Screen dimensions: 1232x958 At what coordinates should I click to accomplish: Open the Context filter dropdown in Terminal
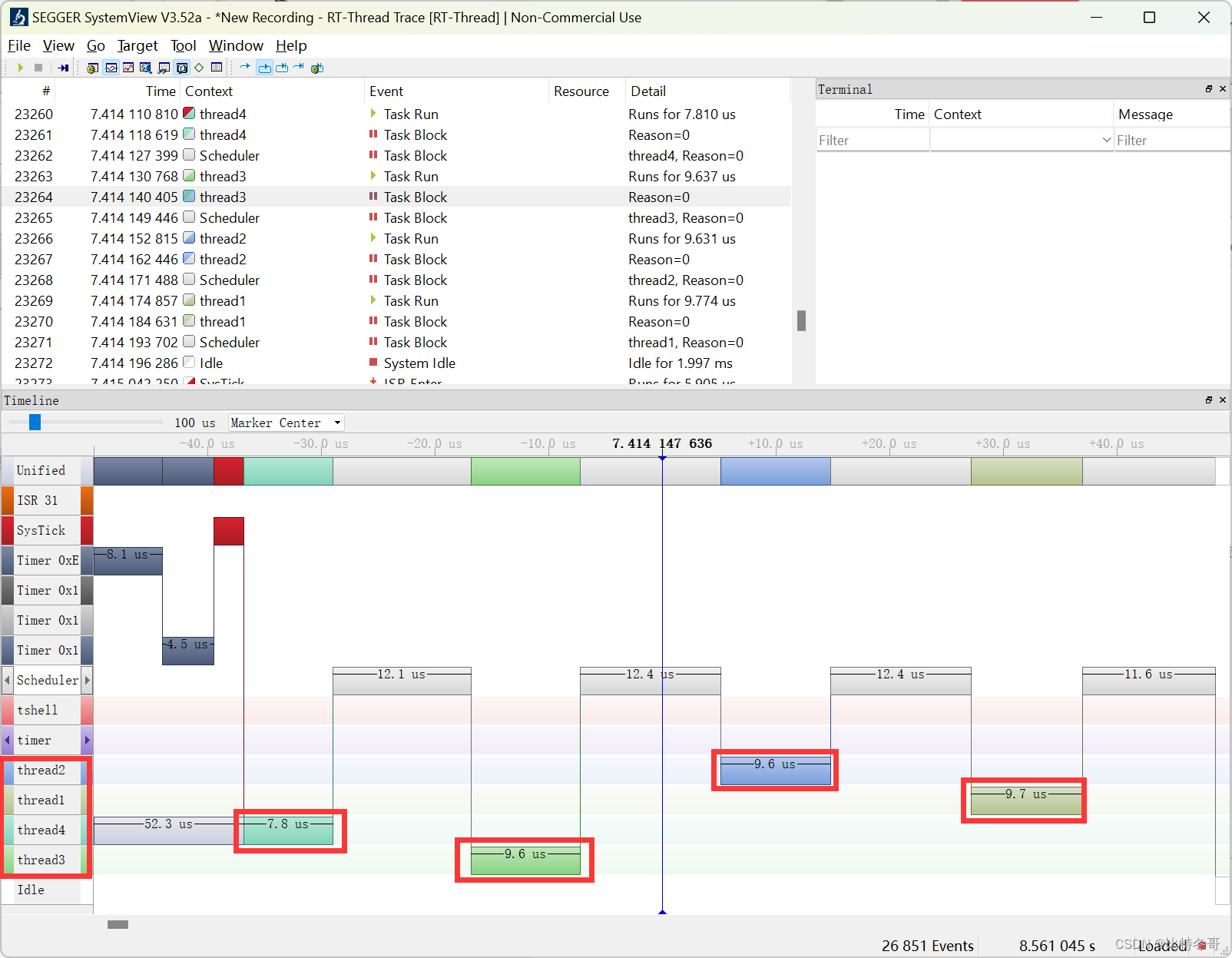1106,140
